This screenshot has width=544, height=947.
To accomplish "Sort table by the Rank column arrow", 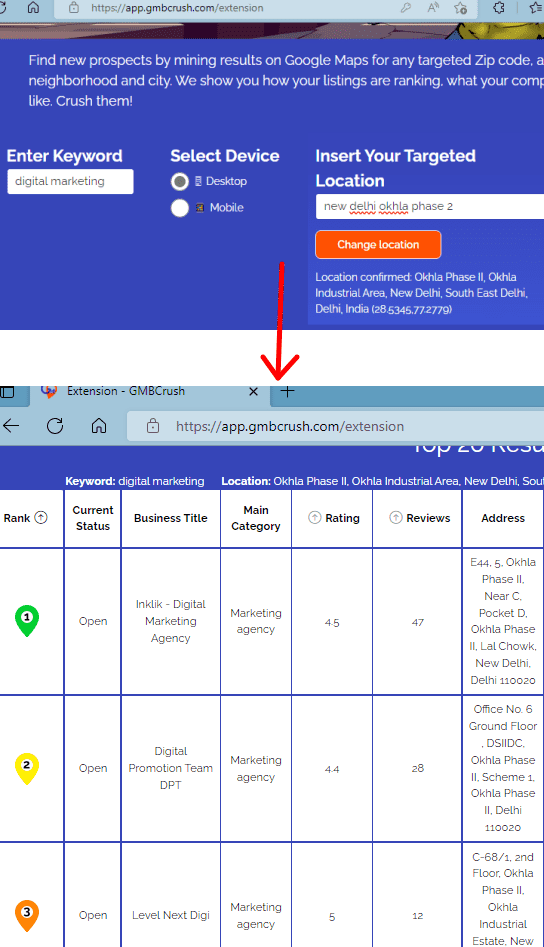I will click(x=41, y=518).
